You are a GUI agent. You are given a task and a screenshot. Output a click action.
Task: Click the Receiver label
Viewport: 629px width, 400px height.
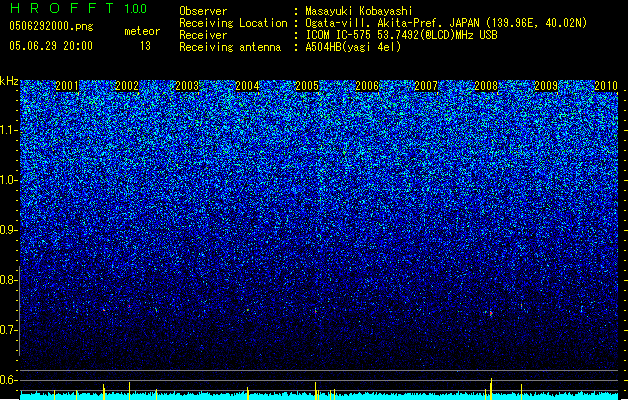click(x=203, y=35)
